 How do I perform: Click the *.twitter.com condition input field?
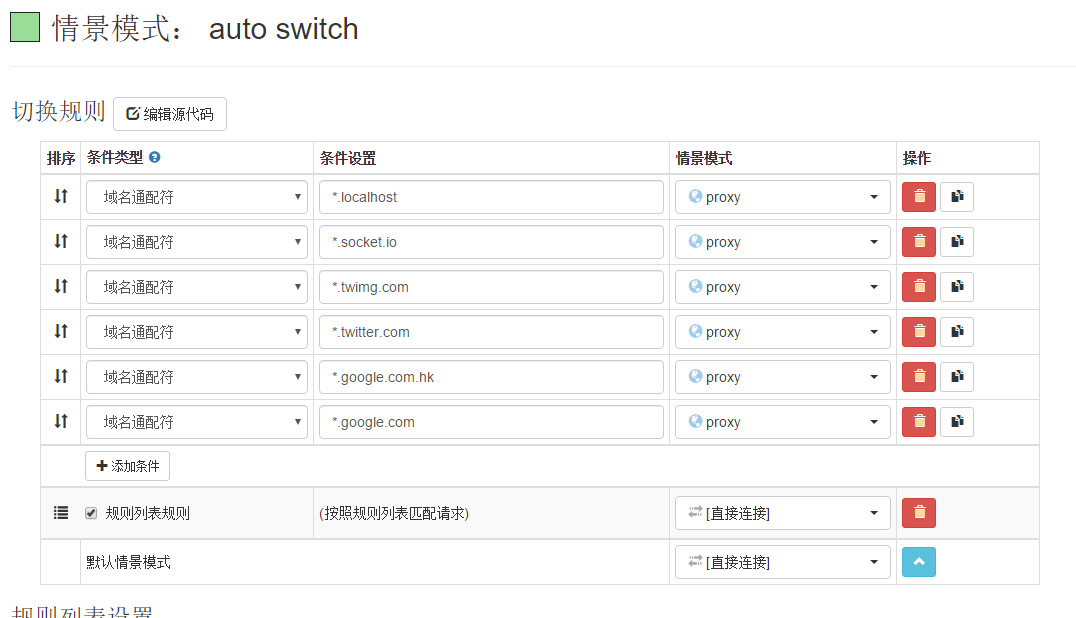coord(491,332)
